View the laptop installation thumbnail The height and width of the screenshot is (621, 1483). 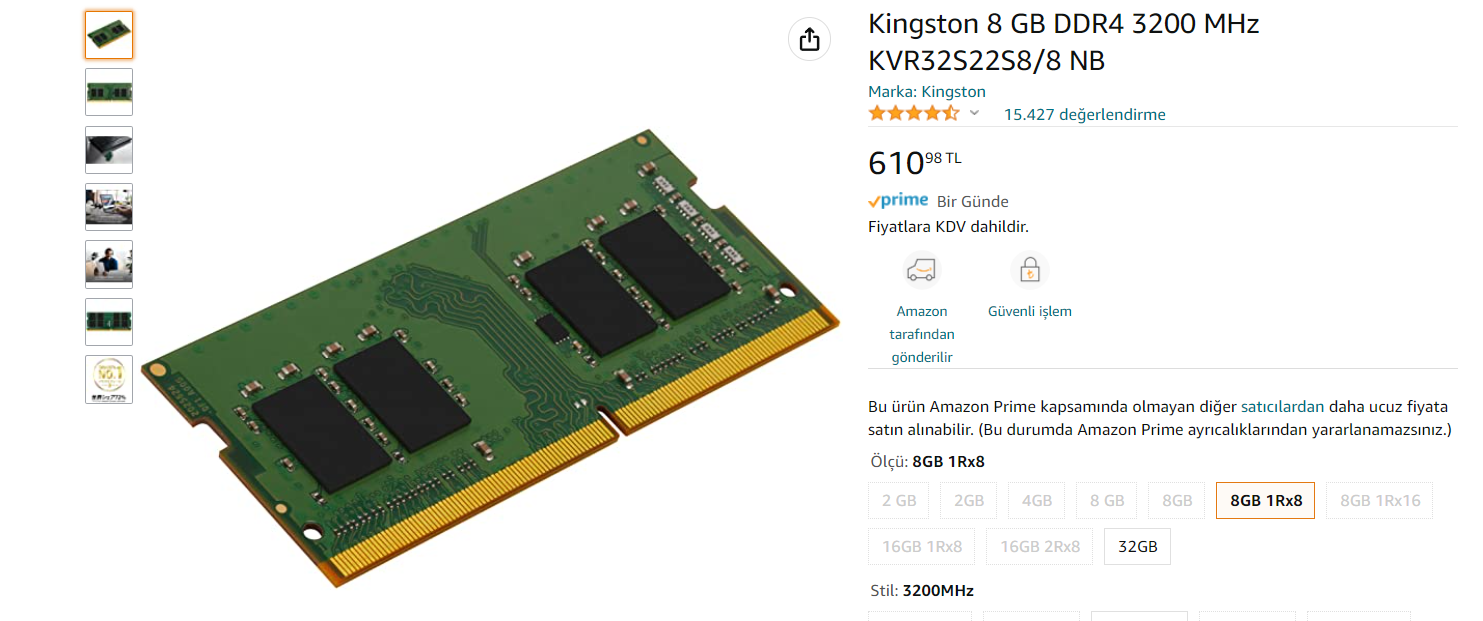tap(109, 150)
